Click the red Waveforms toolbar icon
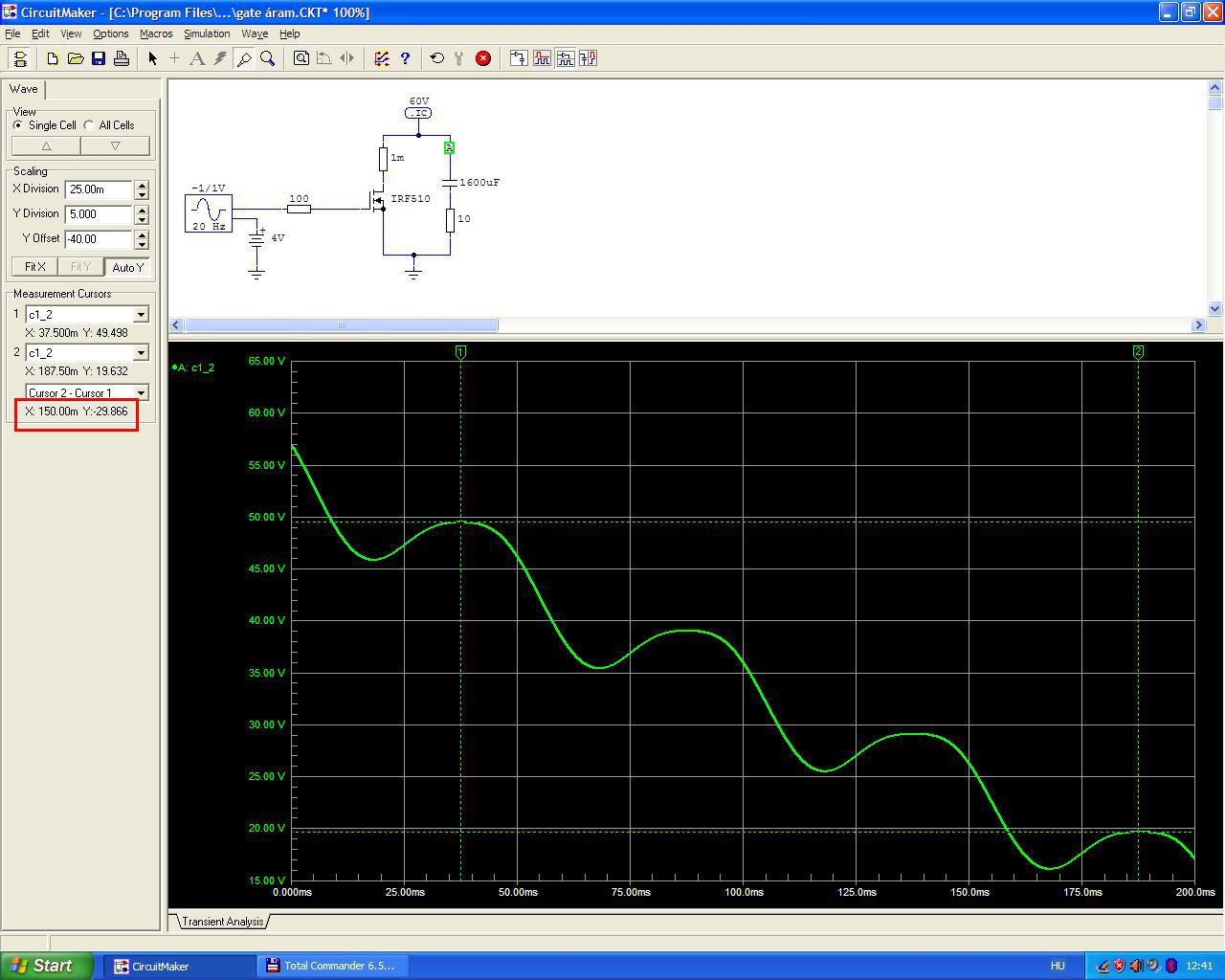The width and height of the screenshot is (1225, 980). 542,58
